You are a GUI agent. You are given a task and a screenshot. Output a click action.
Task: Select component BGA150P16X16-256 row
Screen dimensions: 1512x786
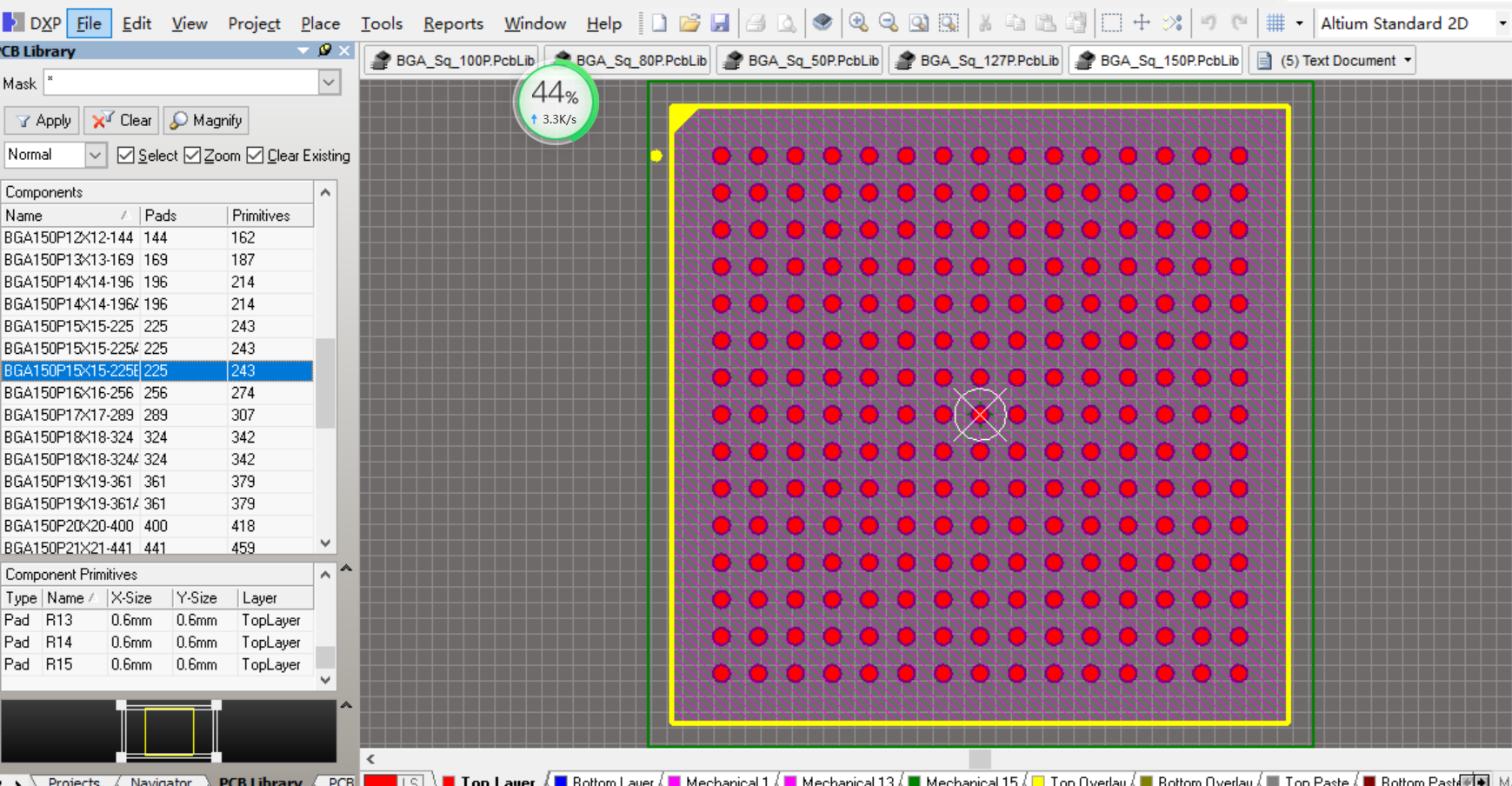[157, 392]
